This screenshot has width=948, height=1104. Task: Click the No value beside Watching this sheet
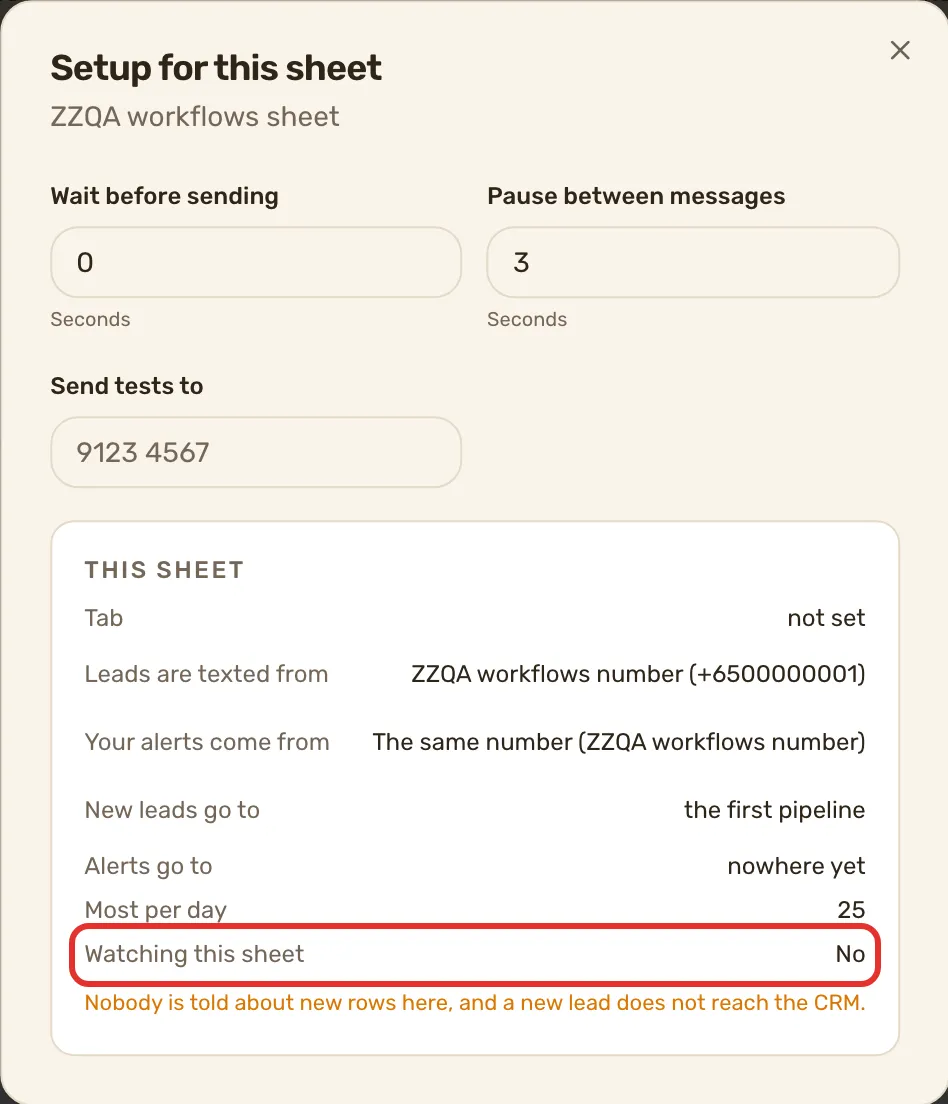[850, 954]
